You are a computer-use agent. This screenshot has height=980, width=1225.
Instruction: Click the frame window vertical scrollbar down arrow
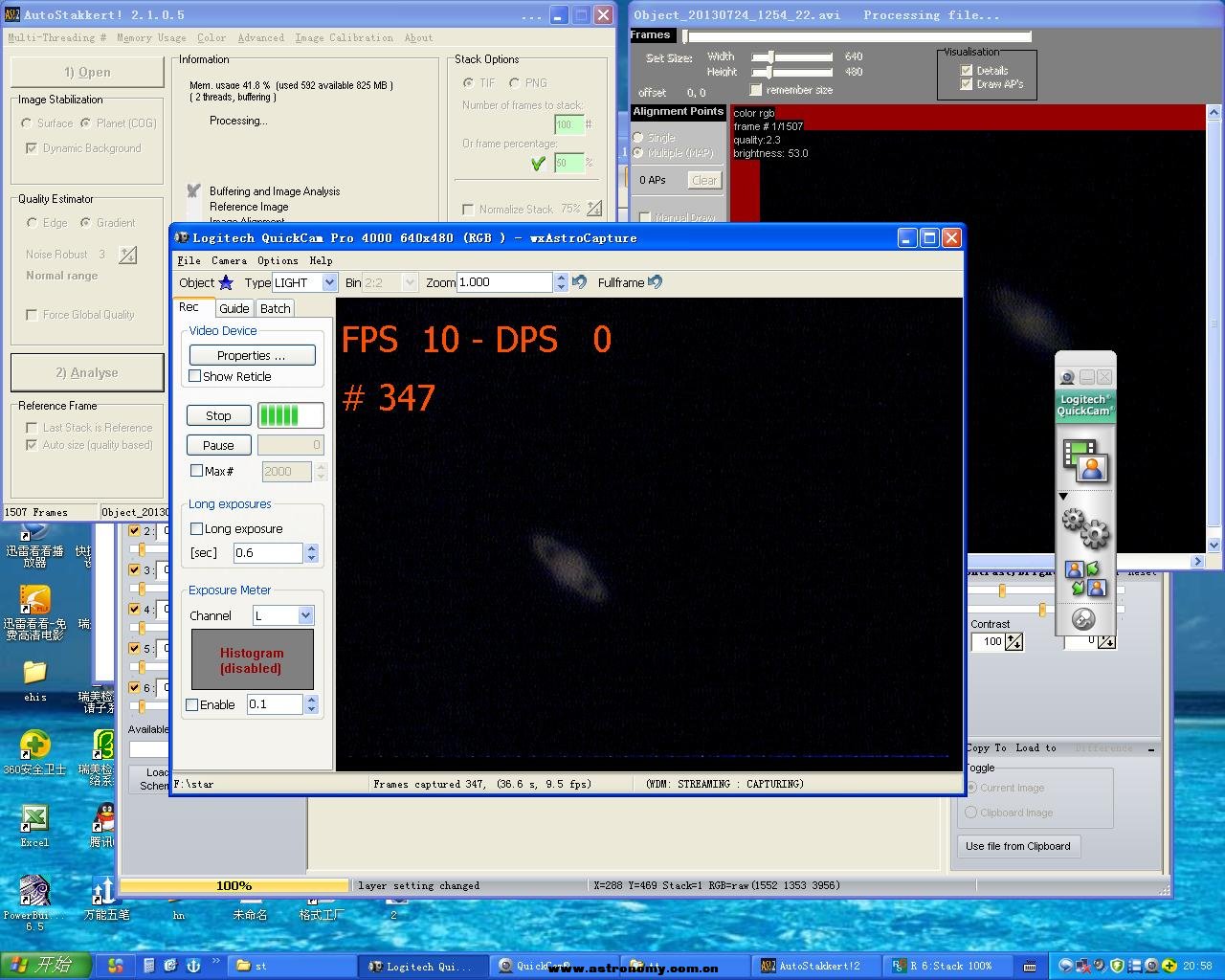1214,546
